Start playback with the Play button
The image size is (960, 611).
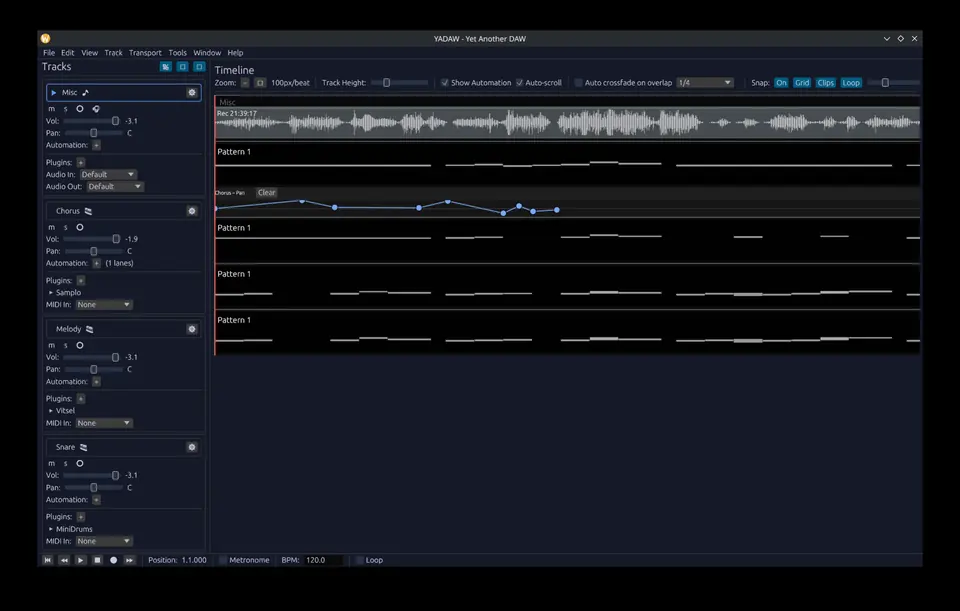[80, 560]
